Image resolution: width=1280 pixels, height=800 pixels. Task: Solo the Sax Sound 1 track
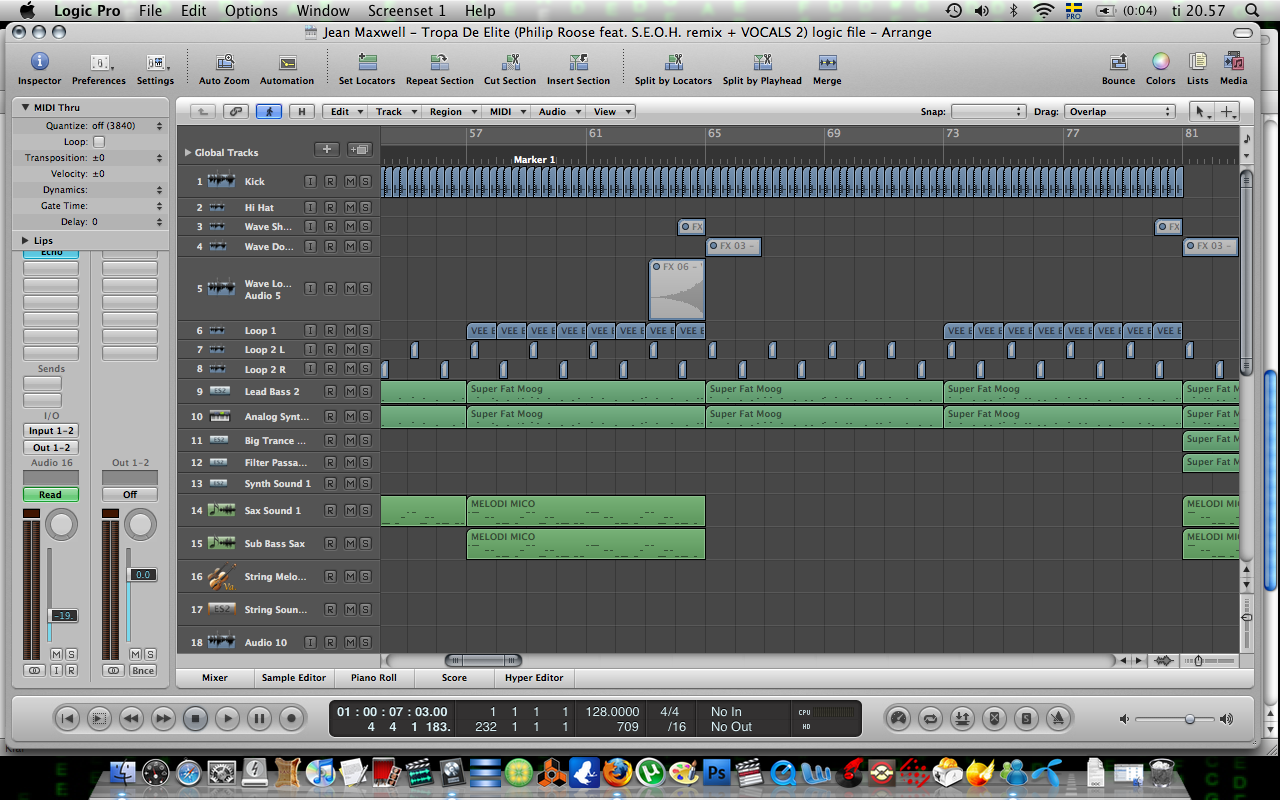coord(365,510)
